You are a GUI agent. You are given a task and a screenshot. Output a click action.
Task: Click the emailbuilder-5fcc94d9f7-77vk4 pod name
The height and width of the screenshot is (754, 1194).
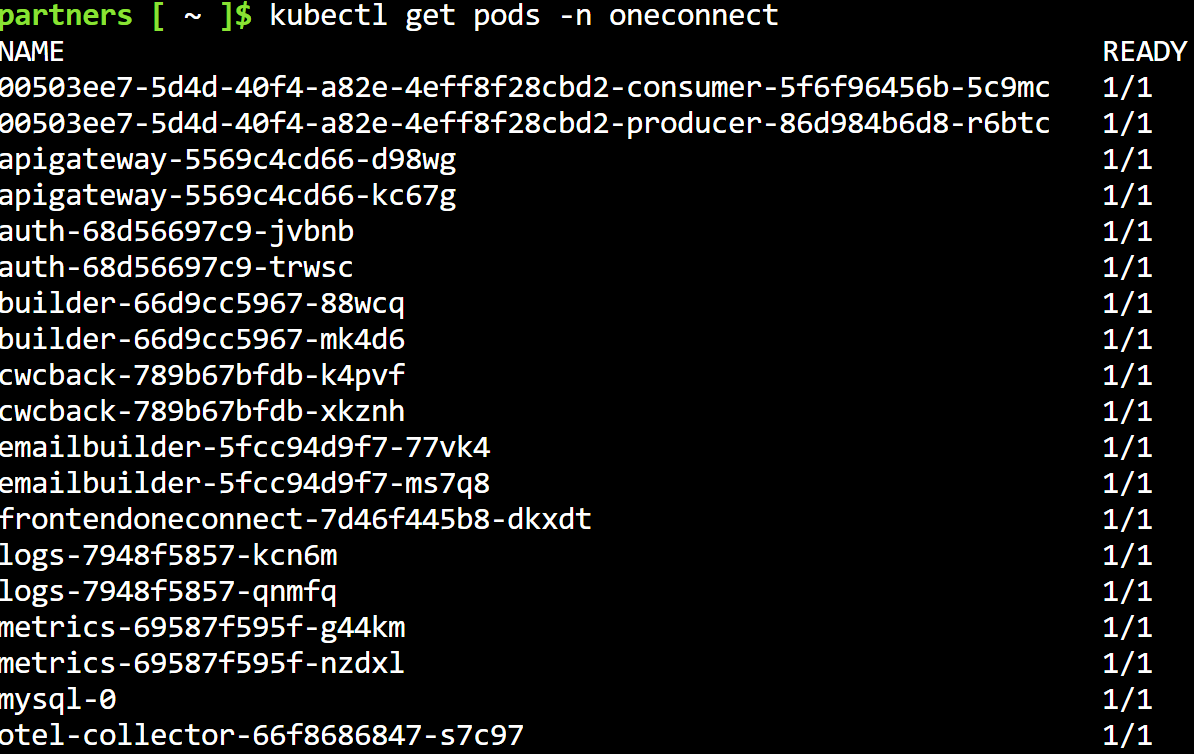point(245,448)
